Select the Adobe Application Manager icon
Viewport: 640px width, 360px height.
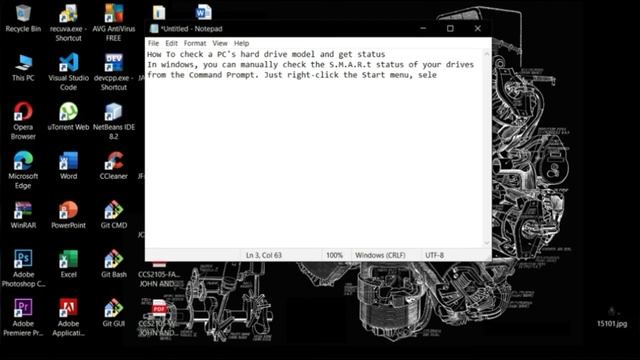(68, 318)
